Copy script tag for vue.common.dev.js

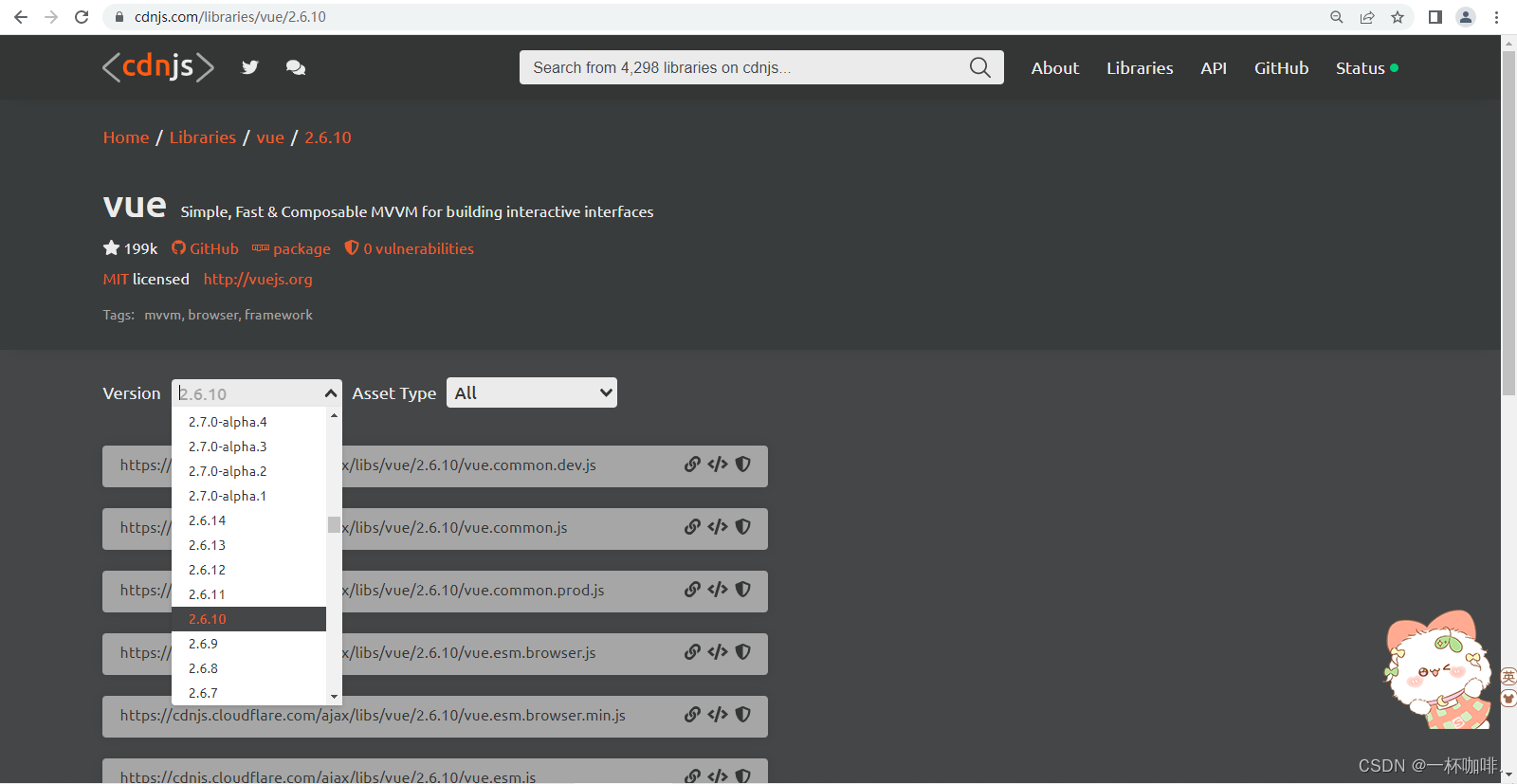(x=718, y=465)
